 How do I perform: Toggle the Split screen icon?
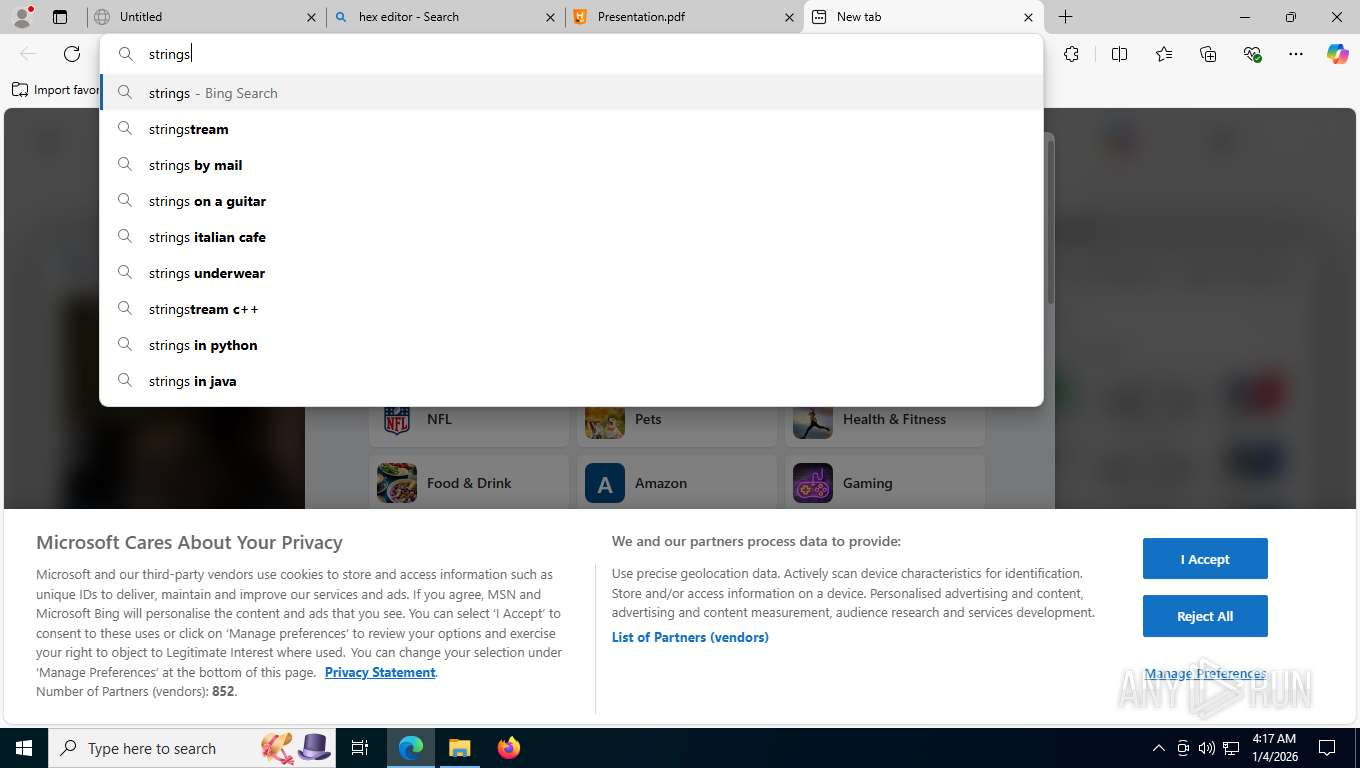(1120, 54)
